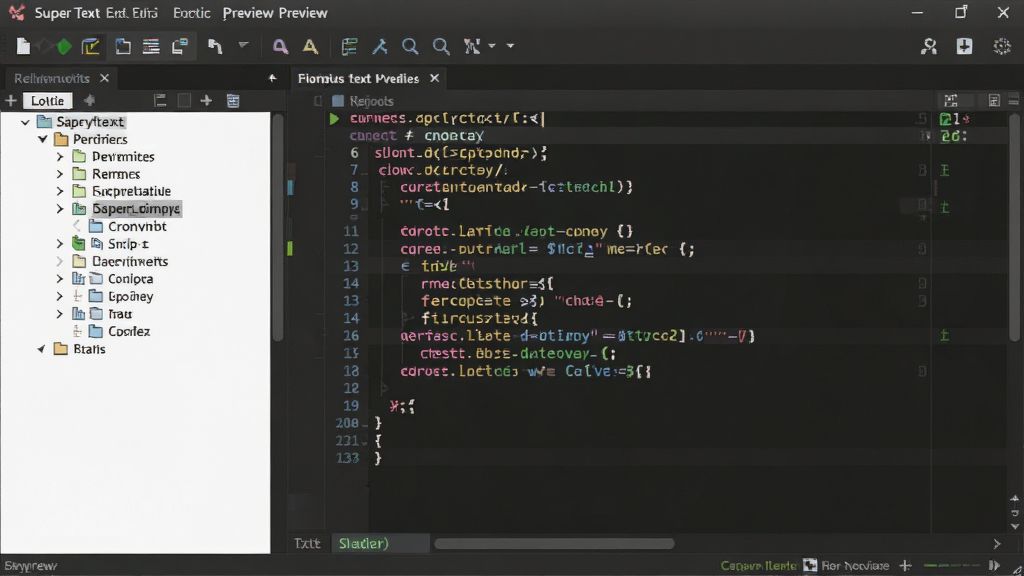The image size is (1024, 576).
Task: Expand the Sepretiatiue folder
Action: pyautogui.click(x=60, y=191)
